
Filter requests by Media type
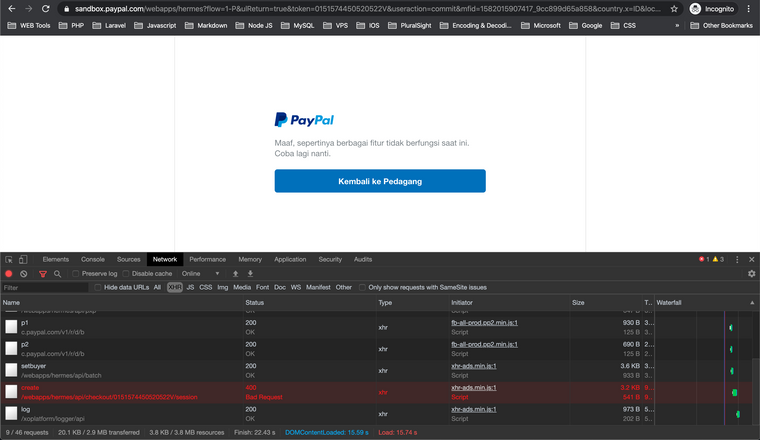tap(242, 287)
